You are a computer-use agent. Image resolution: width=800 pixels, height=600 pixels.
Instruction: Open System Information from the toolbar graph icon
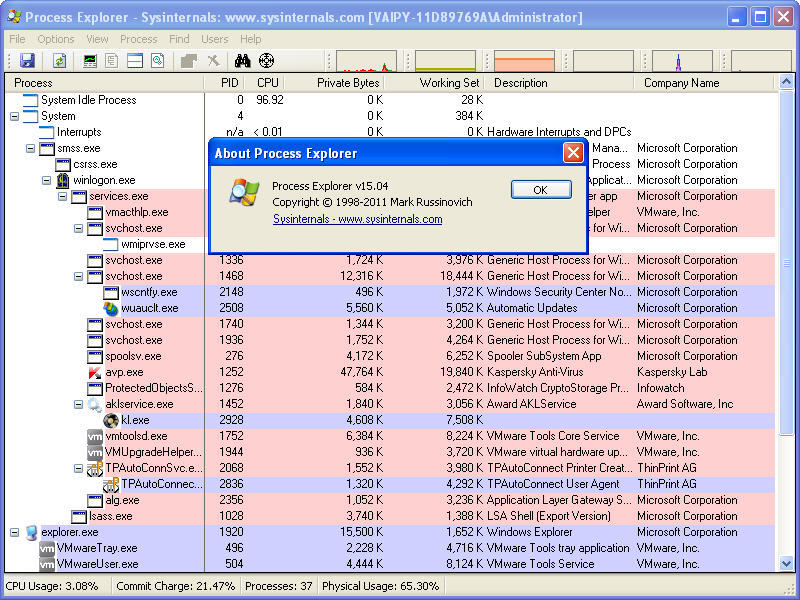tap(90, 61)
